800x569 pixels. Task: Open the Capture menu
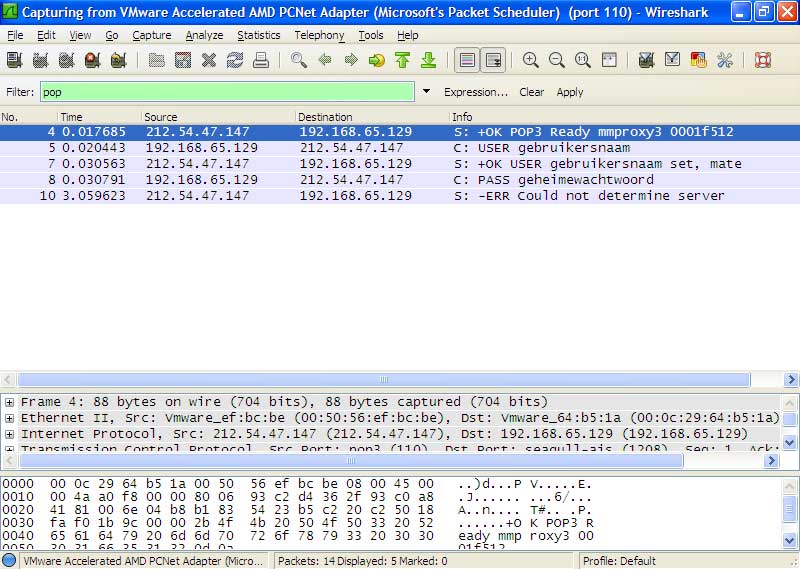tap(152, 35)
